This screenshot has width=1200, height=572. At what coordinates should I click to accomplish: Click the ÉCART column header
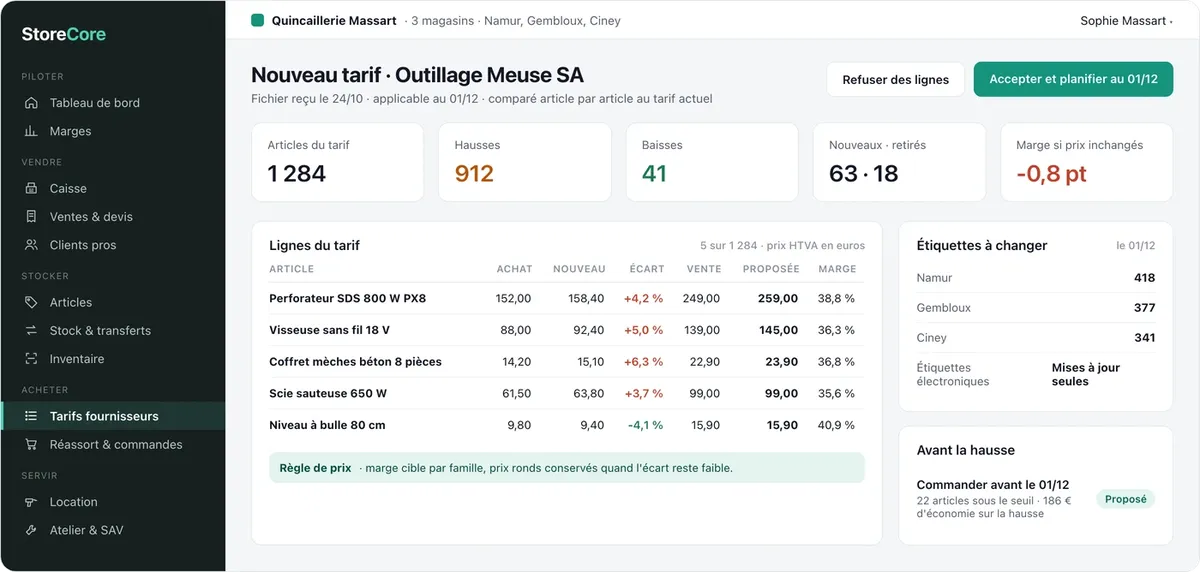coord(647,269)
